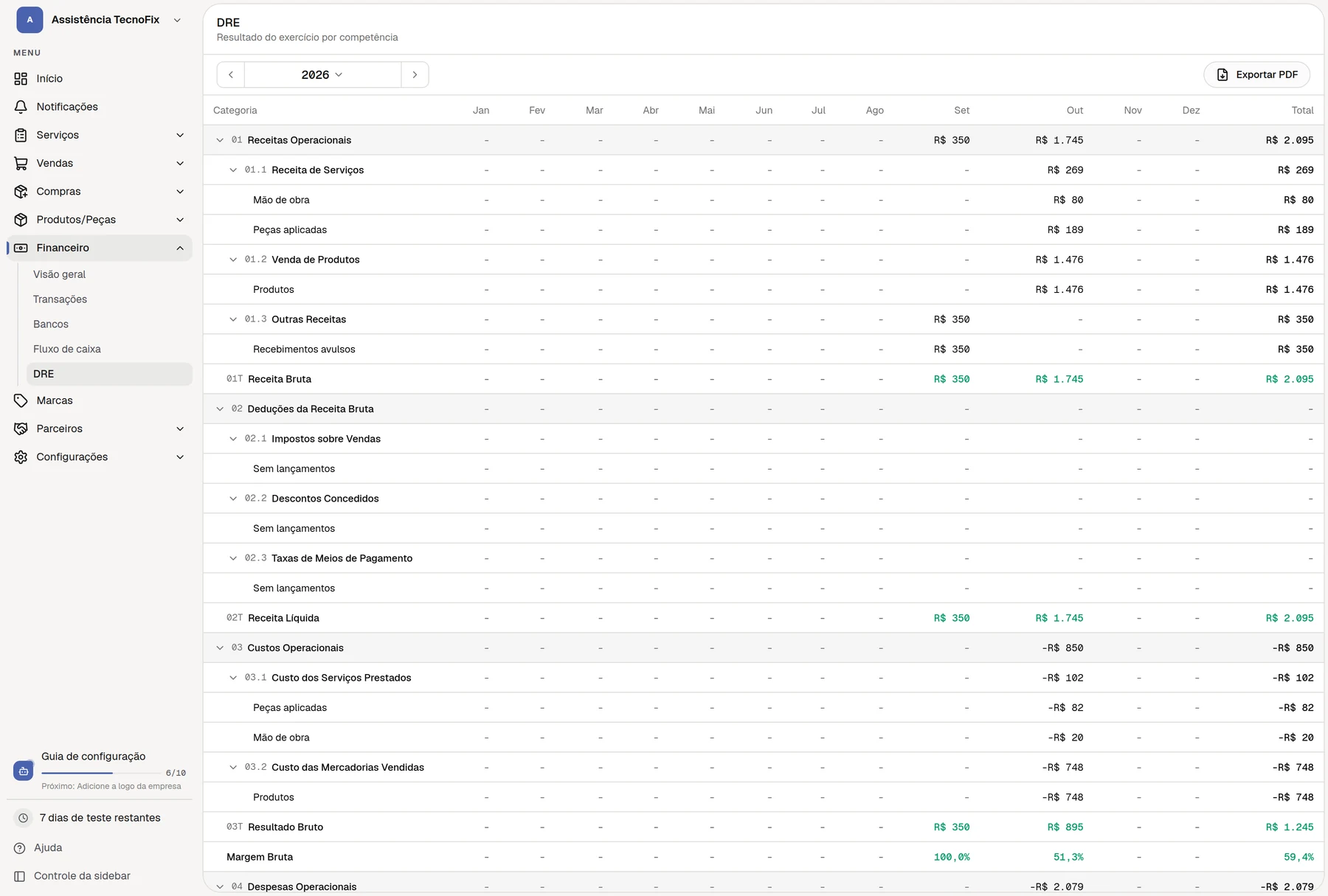Collapse the Financeiro submenu chevron
The height and width of the screenshot is (896, 1328).
[x=180, y=248]
